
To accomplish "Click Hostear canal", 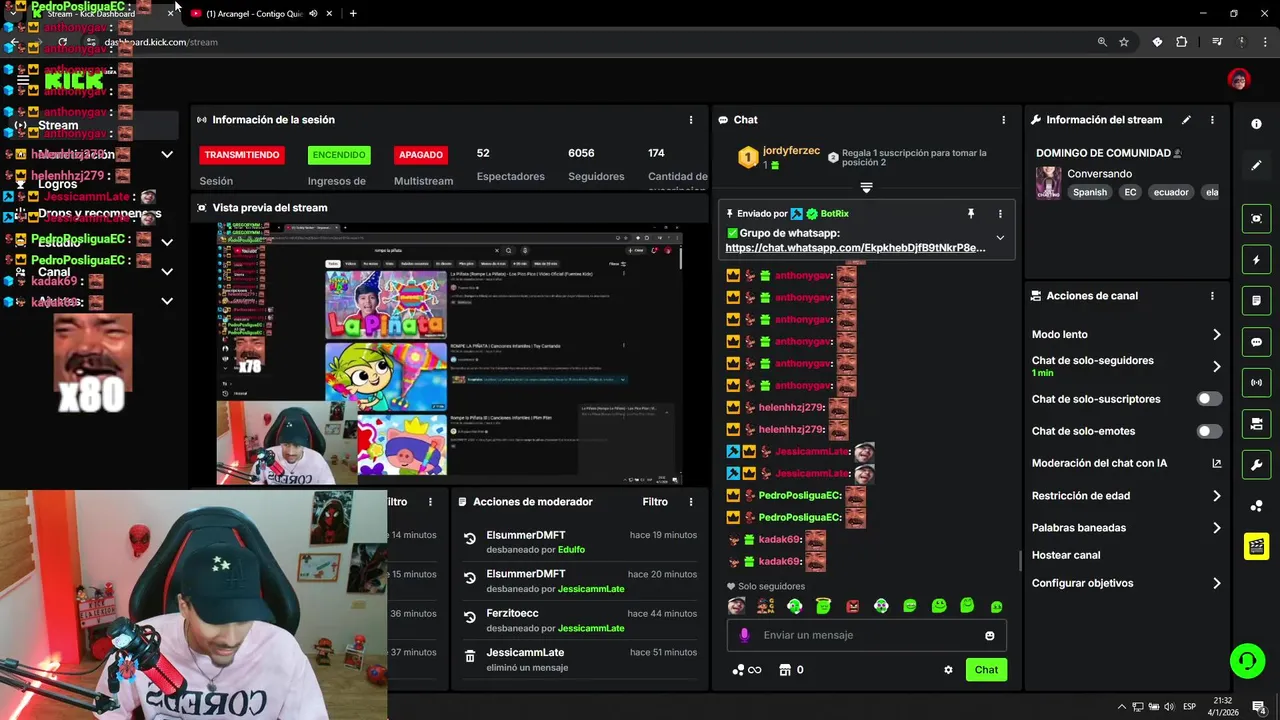I will pyautogui.click(x=1066, y=555).
